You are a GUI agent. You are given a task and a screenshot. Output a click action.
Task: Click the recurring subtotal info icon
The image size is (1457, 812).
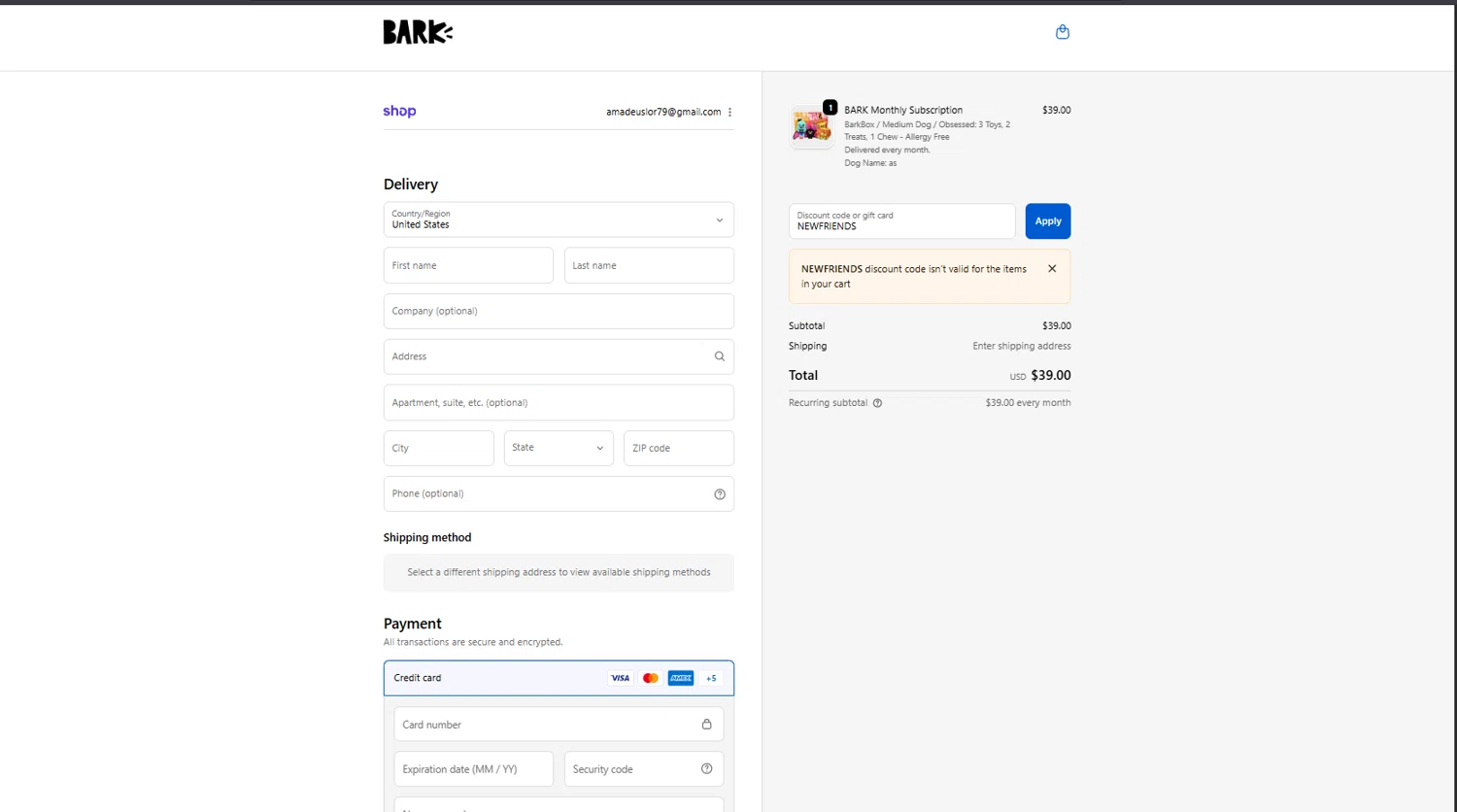point(877,403)
